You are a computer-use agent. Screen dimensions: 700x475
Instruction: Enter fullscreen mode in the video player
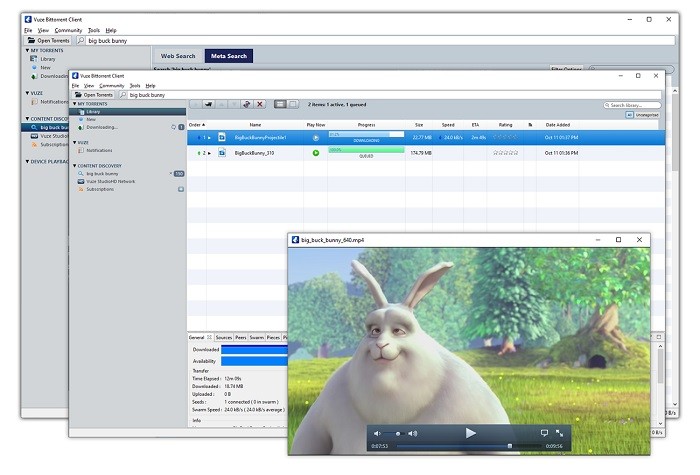click(x=559, y=433)
